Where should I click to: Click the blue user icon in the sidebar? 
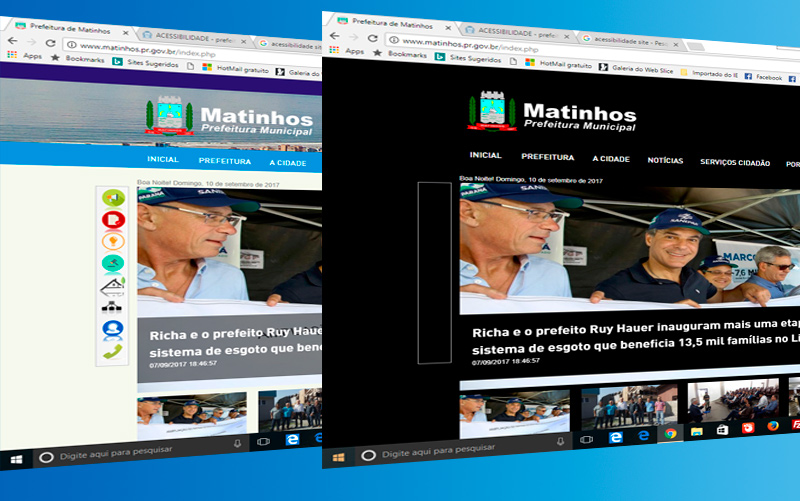click(113, 330)
